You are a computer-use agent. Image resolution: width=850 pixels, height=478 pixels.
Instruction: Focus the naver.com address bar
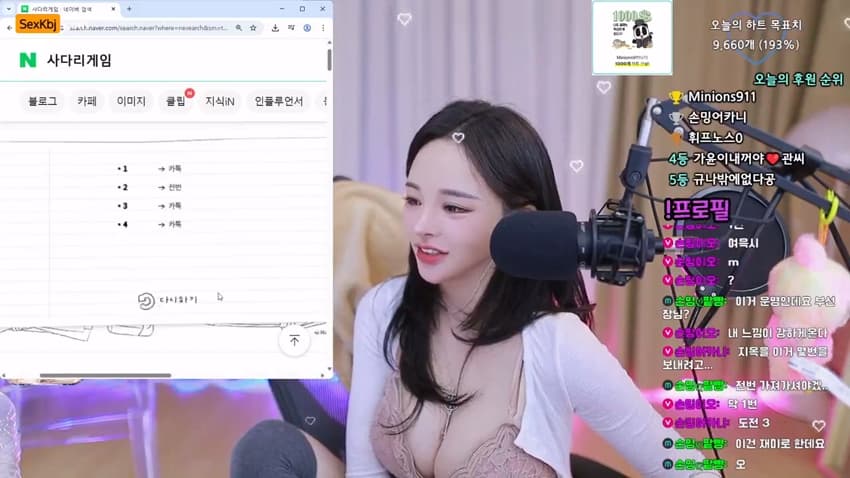coord(147,28)
